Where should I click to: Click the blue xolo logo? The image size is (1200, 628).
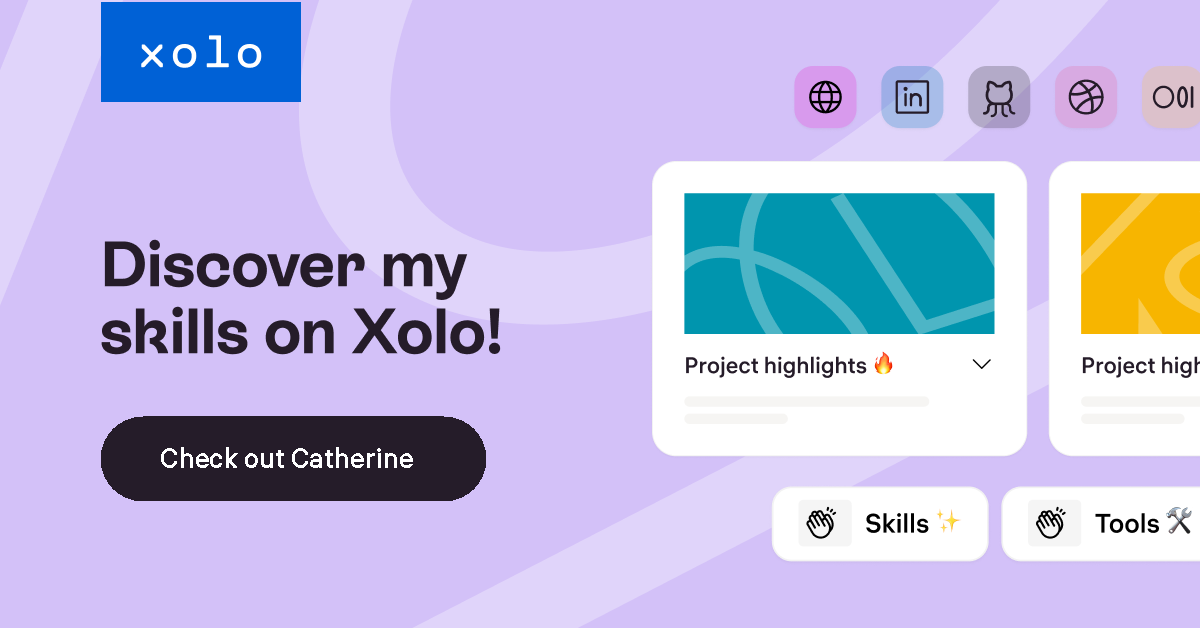point(201,52)
